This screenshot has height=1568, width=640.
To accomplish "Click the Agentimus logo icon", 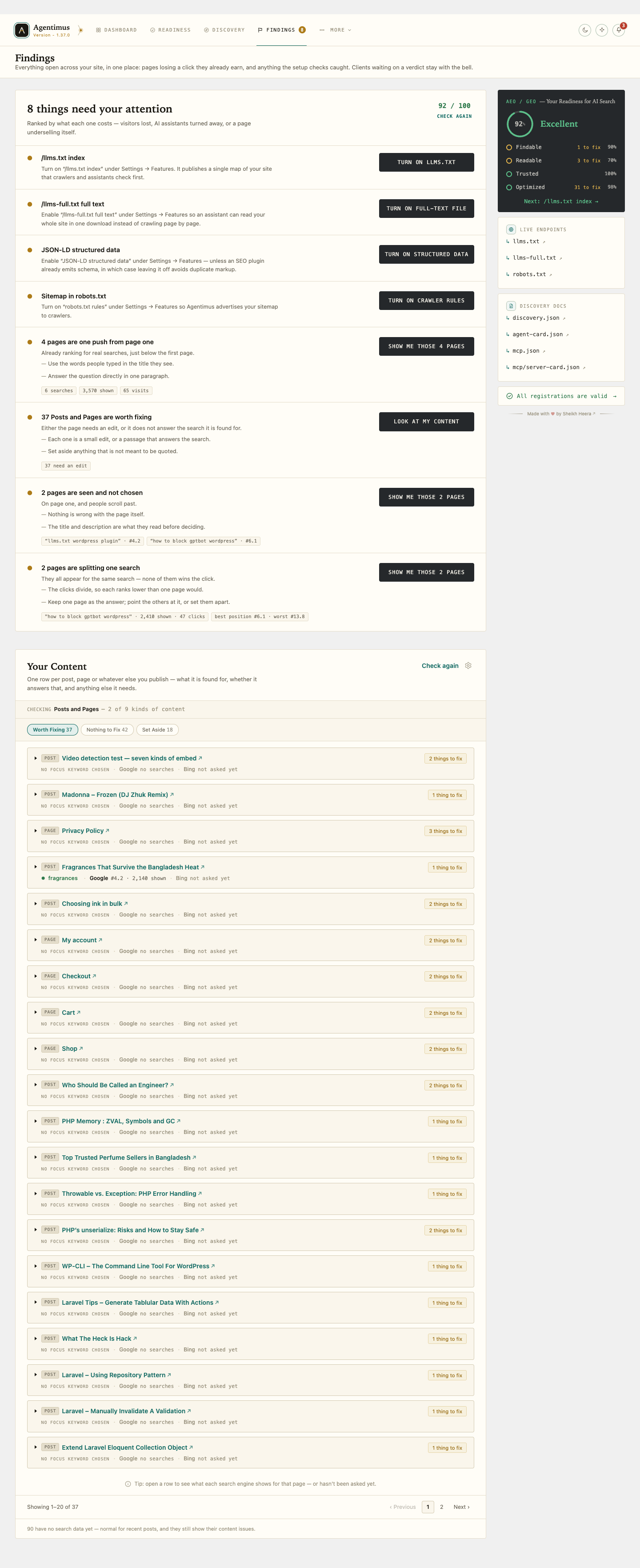I will (x=22, y=30).
